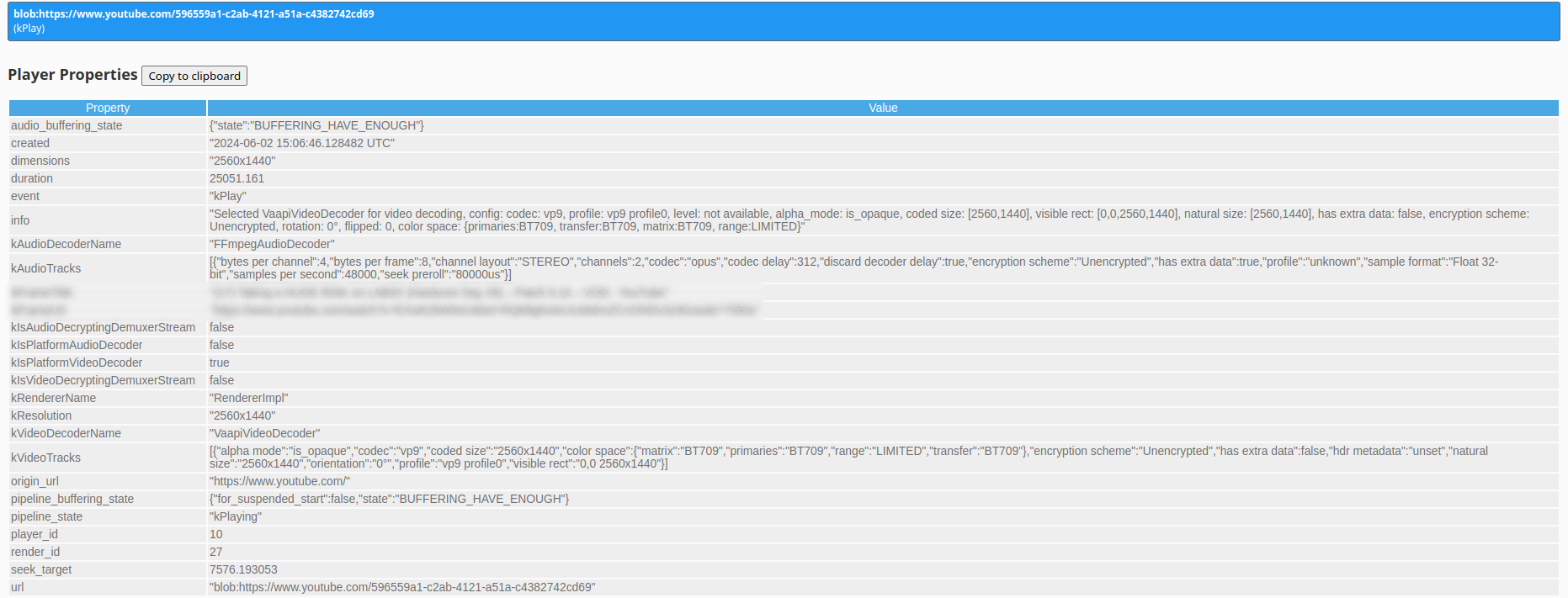Click the kAudioTracks property name
Image resolution: width=1568 pixels, height=598 pixels.
click(x=46, y=268)
